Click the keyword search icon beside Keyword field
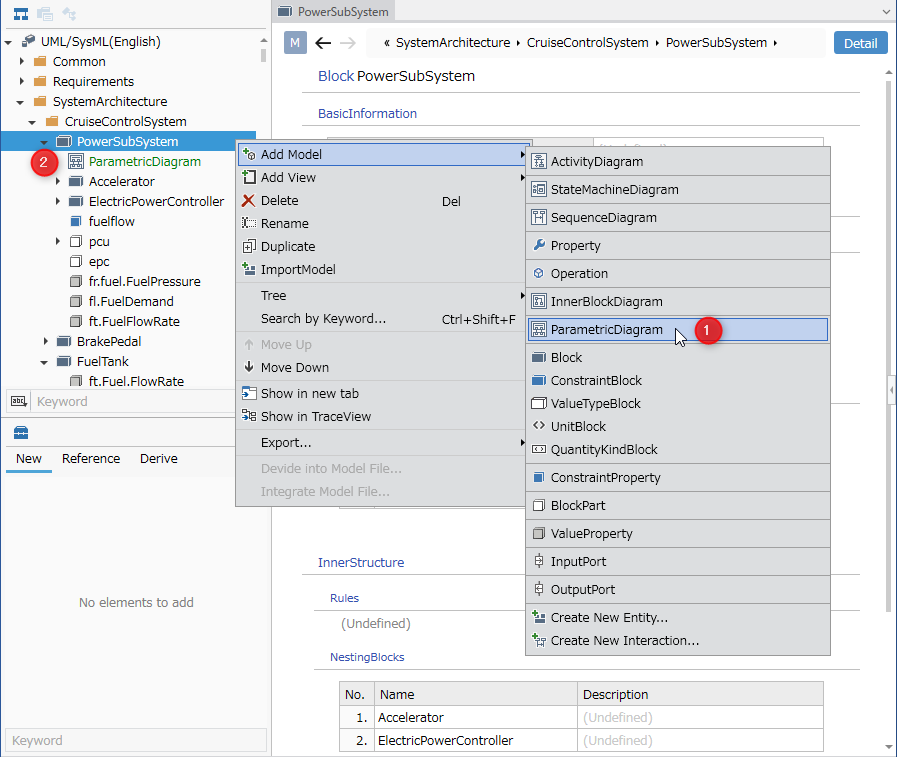Viewport: 897px width, 757px height. click(19, 401)
